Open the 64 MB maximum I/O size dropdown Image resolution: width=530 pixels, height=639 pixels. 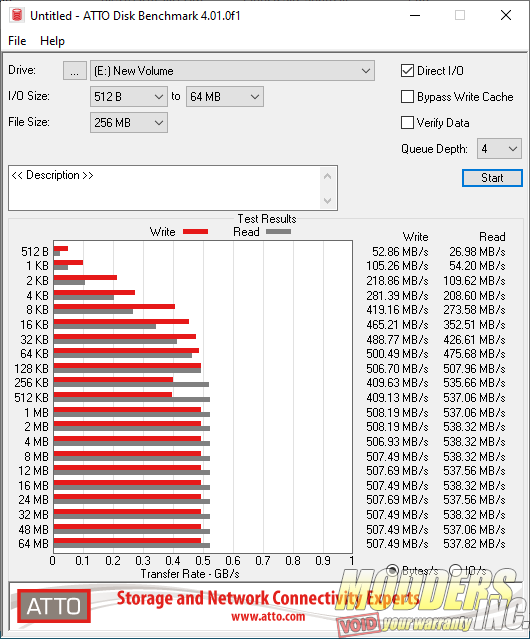coord(225,97)
